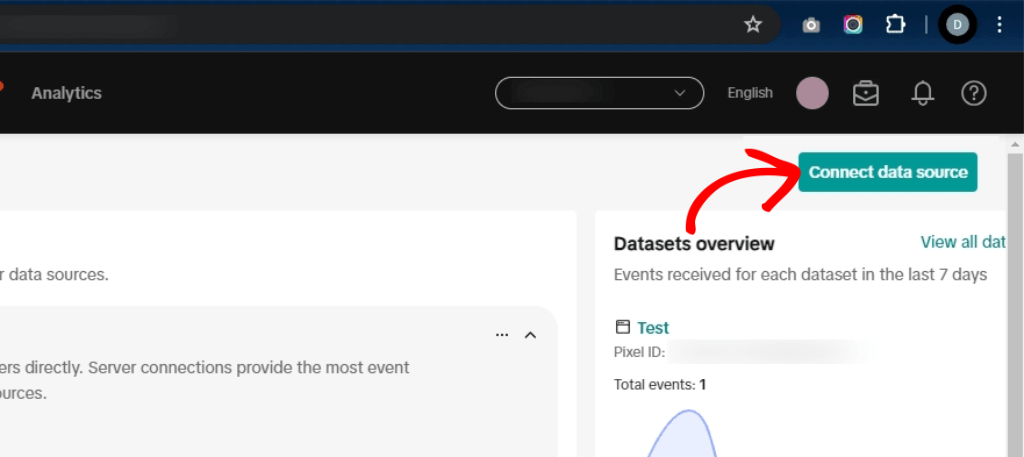Collapse the card with the up chevron
1024x457 pixels.
coord(530,335)
